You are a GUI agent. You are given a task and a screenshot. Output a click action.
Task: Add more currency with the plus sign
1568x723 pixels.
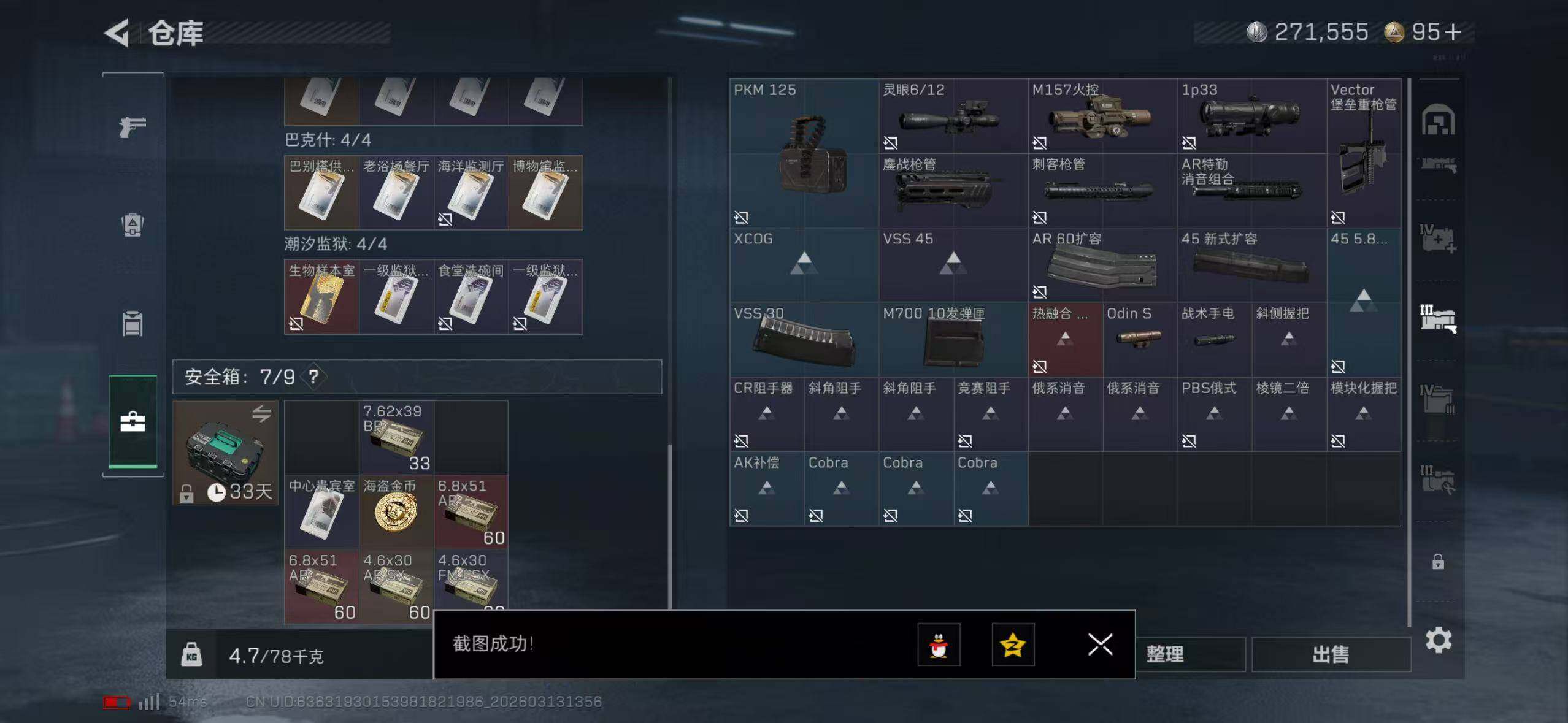1453,32
